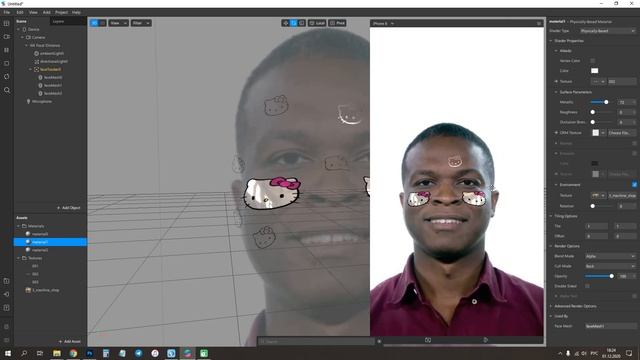The width and height of the screenshot is (640, 360).
Task: Disable the Environment checkbox
Action: [x=634, y=184]
